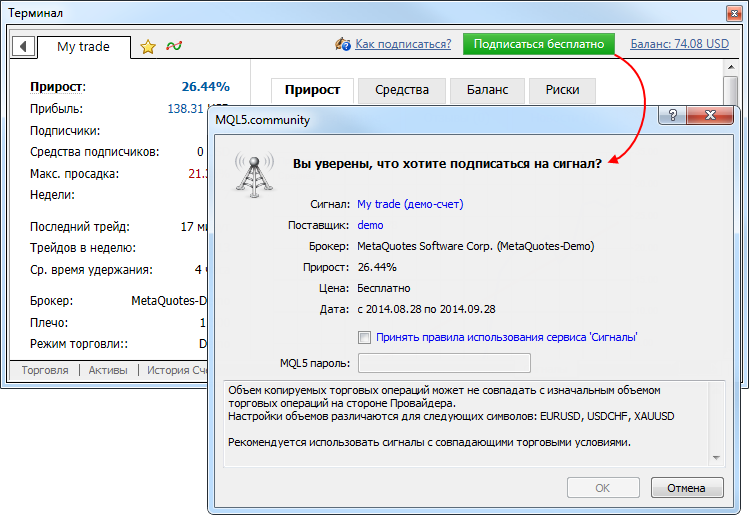Open the Торговля bottom tab
749x515 pixels.
45,370
